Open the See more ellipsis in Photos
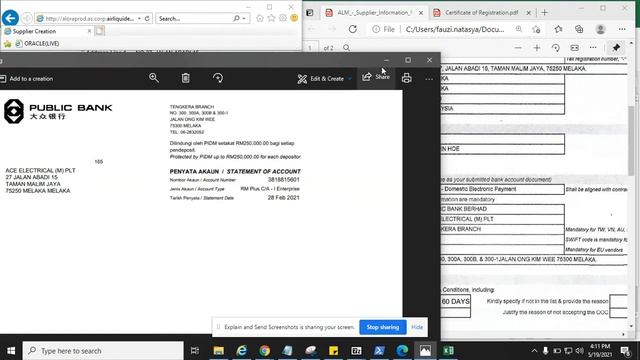This screenshot has height=360, width=640. (429, 79)
